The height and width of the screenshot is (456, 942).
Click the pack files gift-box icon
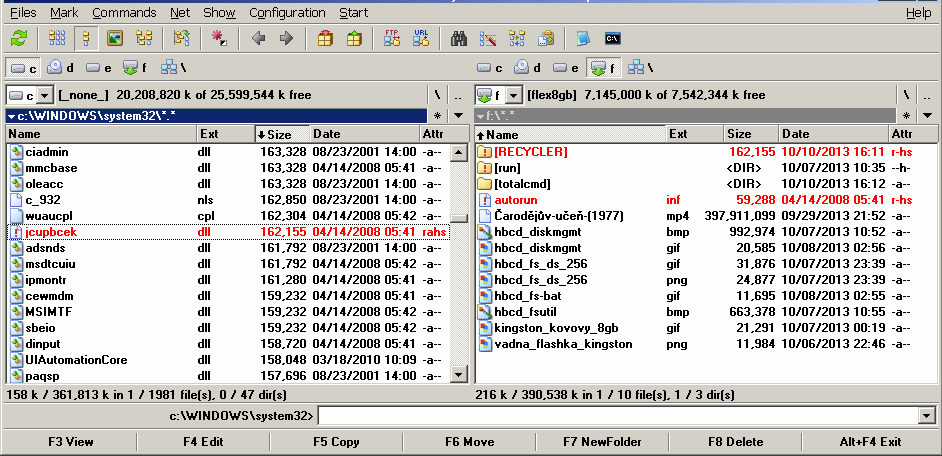(x=325, y=39)
